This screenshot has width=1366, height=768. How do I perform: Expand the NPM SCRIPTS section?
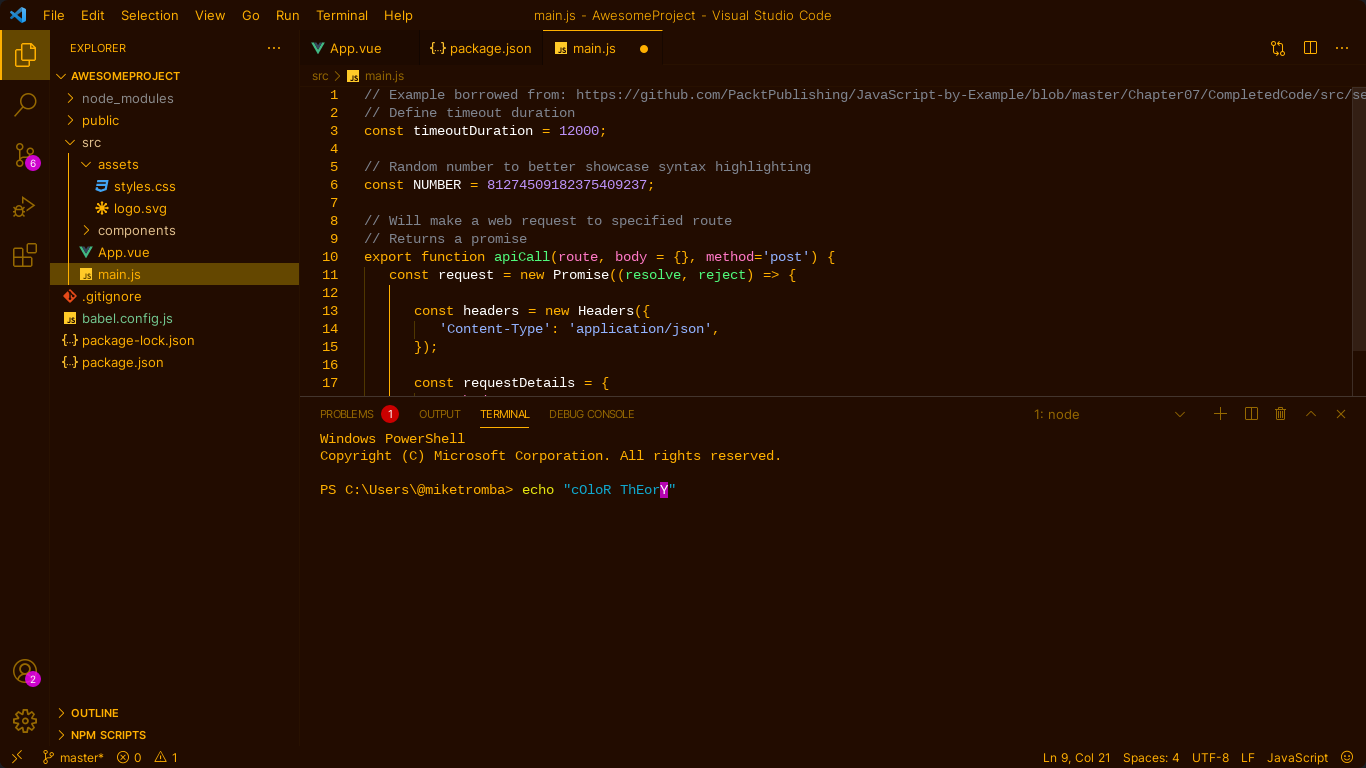pos(108,735)
